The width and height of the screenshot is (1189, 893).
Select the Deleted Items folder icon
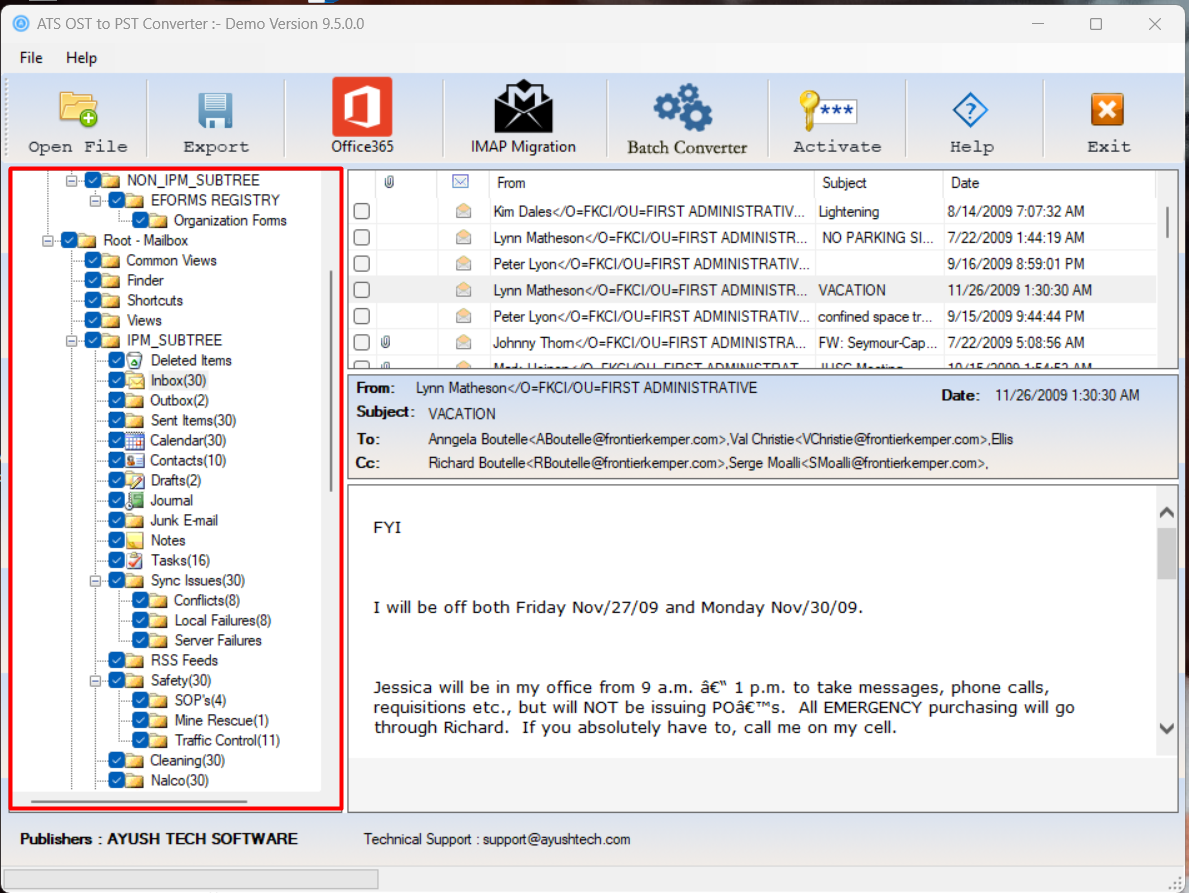click(135, 361)
